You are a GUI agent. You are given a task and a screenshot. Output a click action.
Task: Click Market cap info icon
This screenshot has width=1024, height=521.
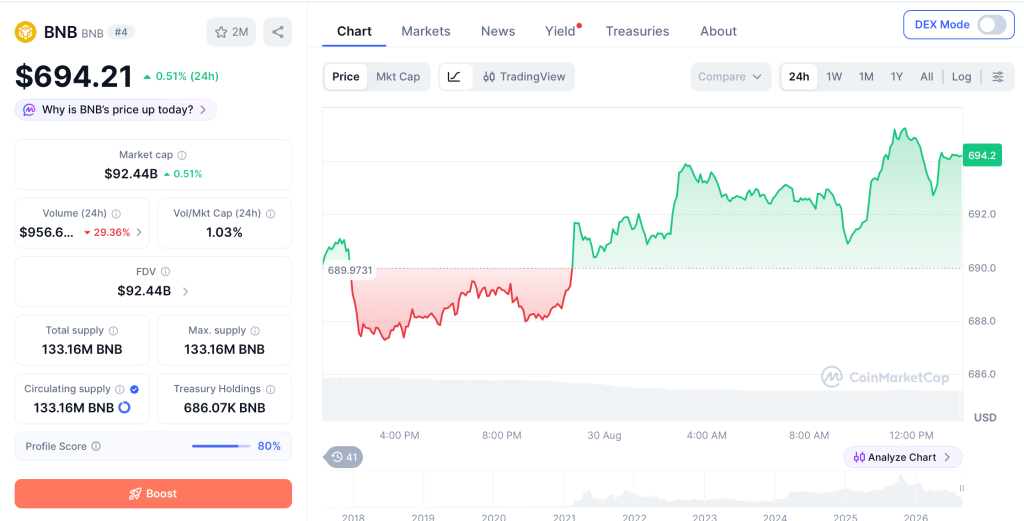182,155
